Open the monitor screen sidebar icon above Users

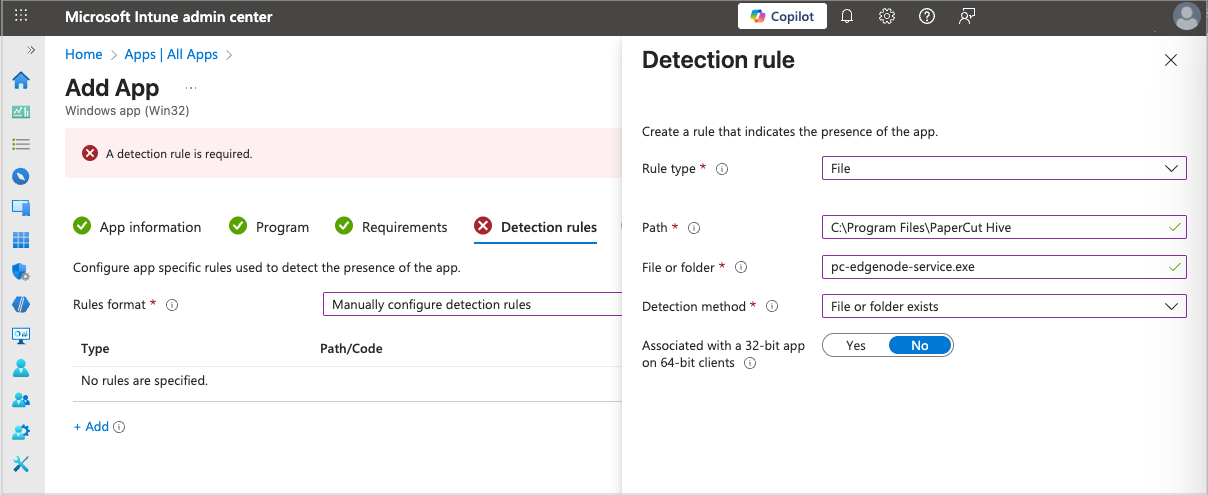[x=21, y=336]
